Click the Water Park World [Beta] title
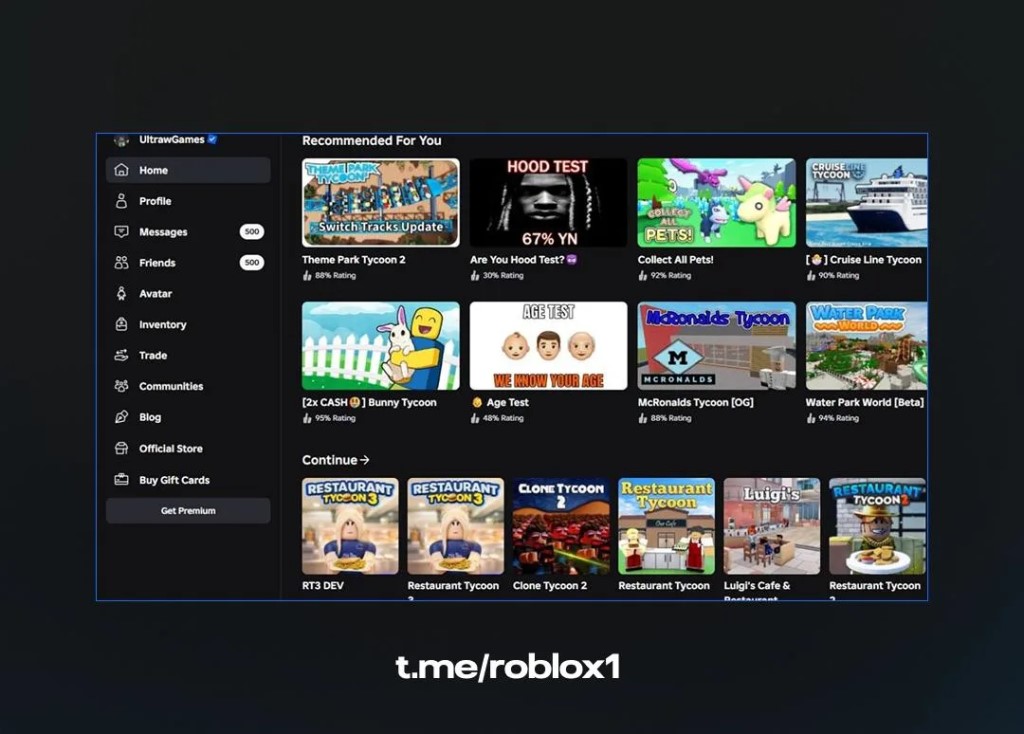 tap(865, 402)
